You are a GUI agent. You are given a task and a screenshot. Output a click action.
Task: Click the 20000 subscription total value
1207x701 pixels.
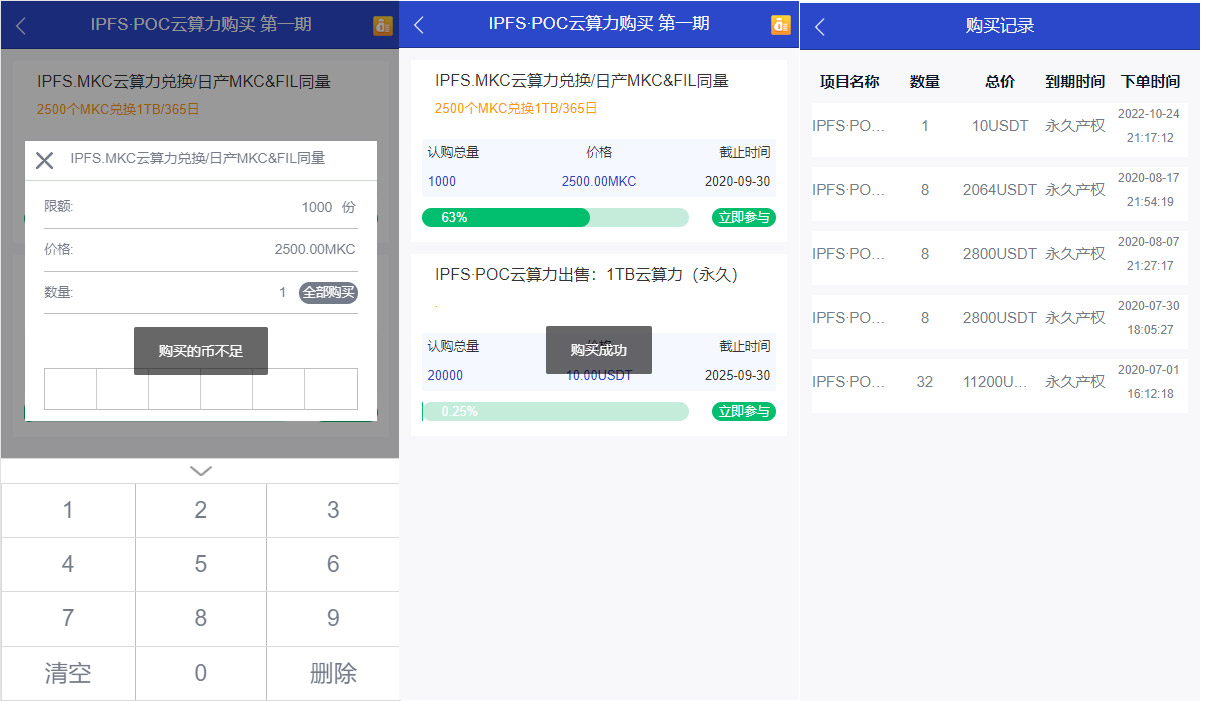coord(445,375)
